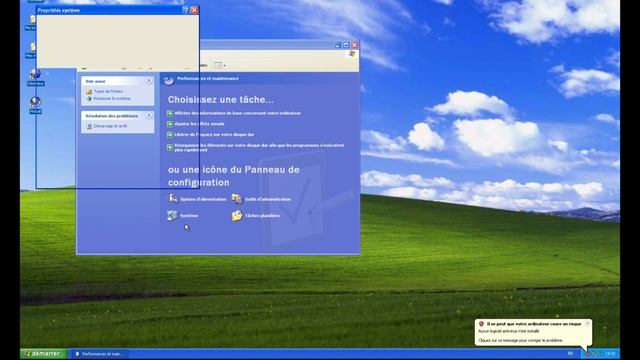Collapse the Résolution des problèmes side panel
640x360 pixels.
coord(149,116)
